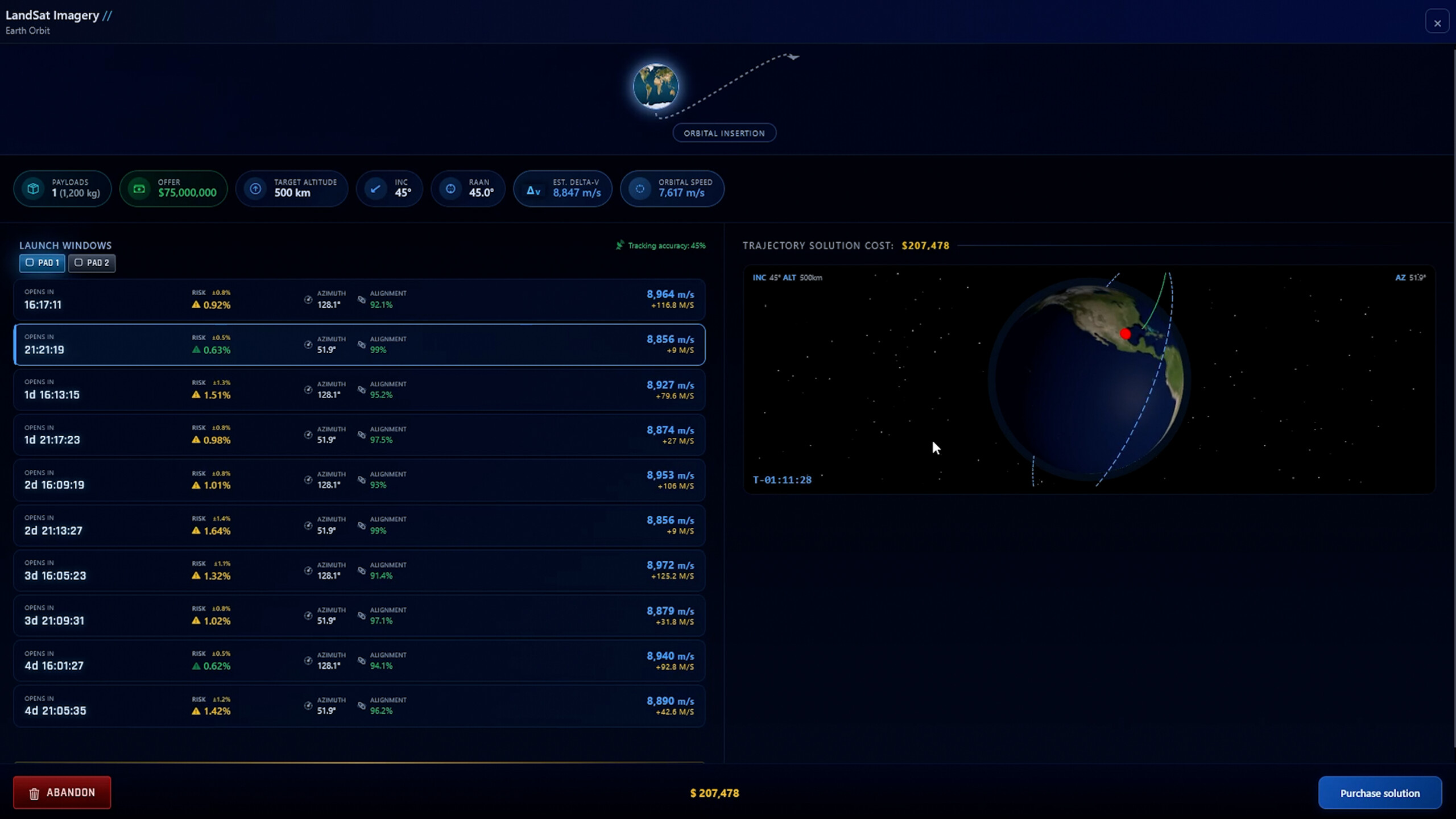Select launch window opening in 1d 16:13:15

(x=359, y=390)
